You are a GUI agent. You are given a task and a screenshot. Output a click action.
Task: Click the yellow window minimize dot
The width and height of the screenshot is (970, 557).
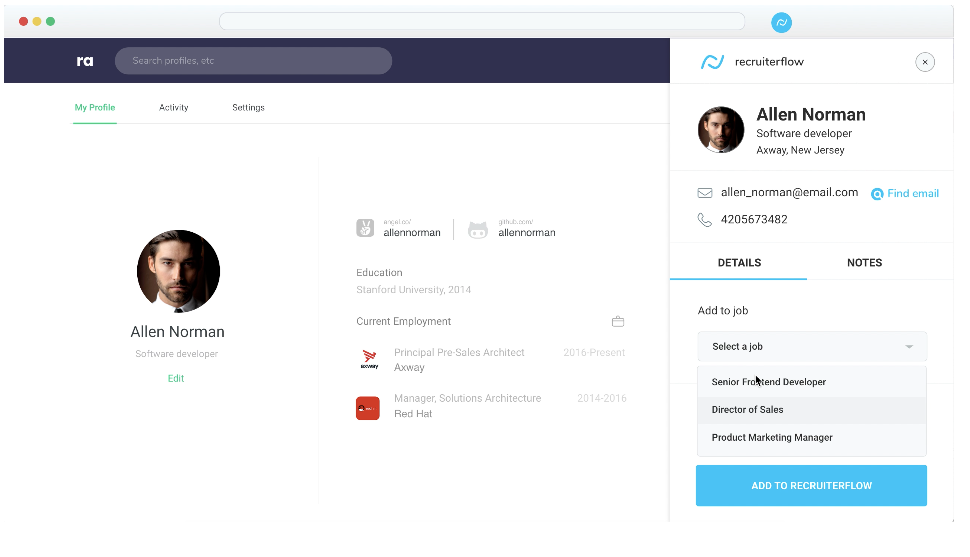coord(37,22)
